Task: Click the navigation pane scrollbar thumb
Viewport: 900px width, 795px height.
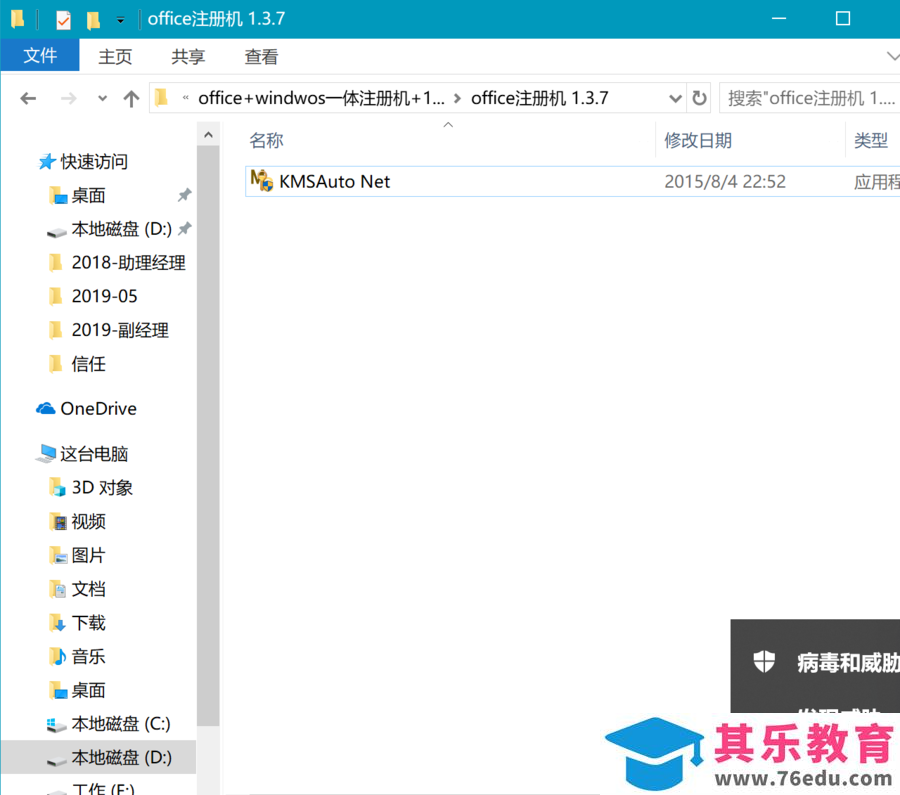Action: click(x=208, y=436)
